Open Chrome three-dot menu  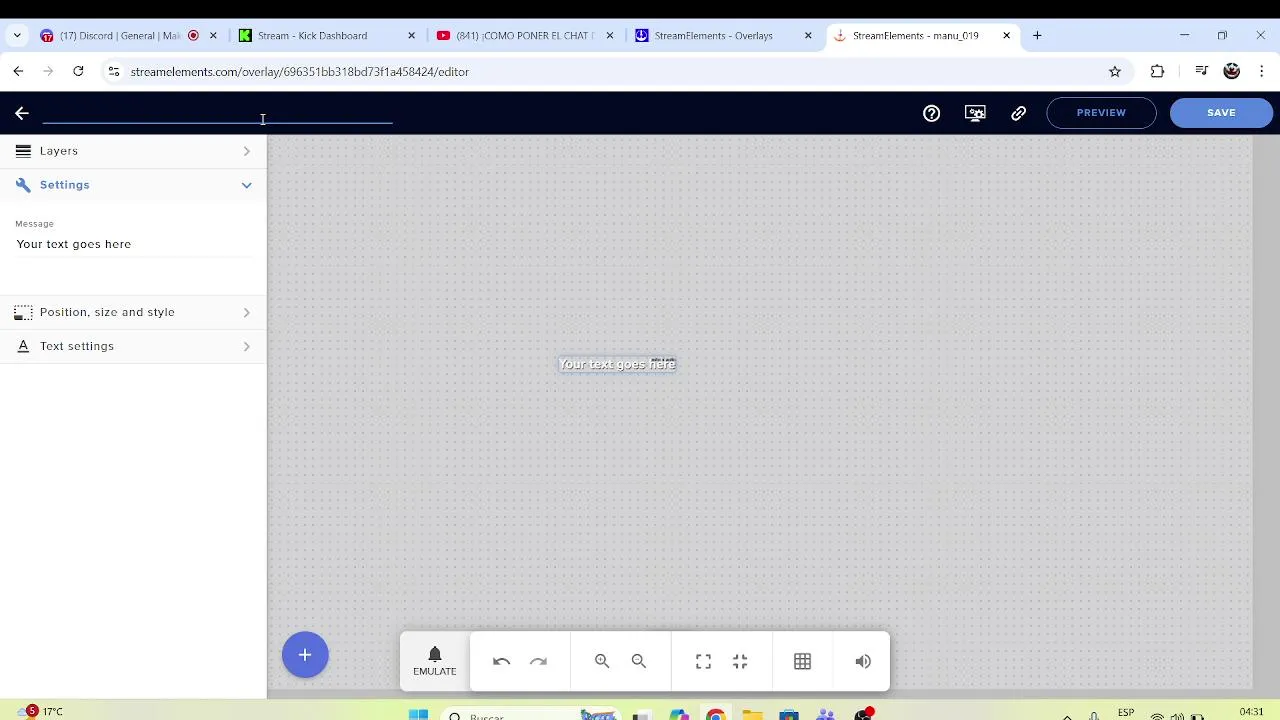pyautogui.click(x=1262, y=71)
